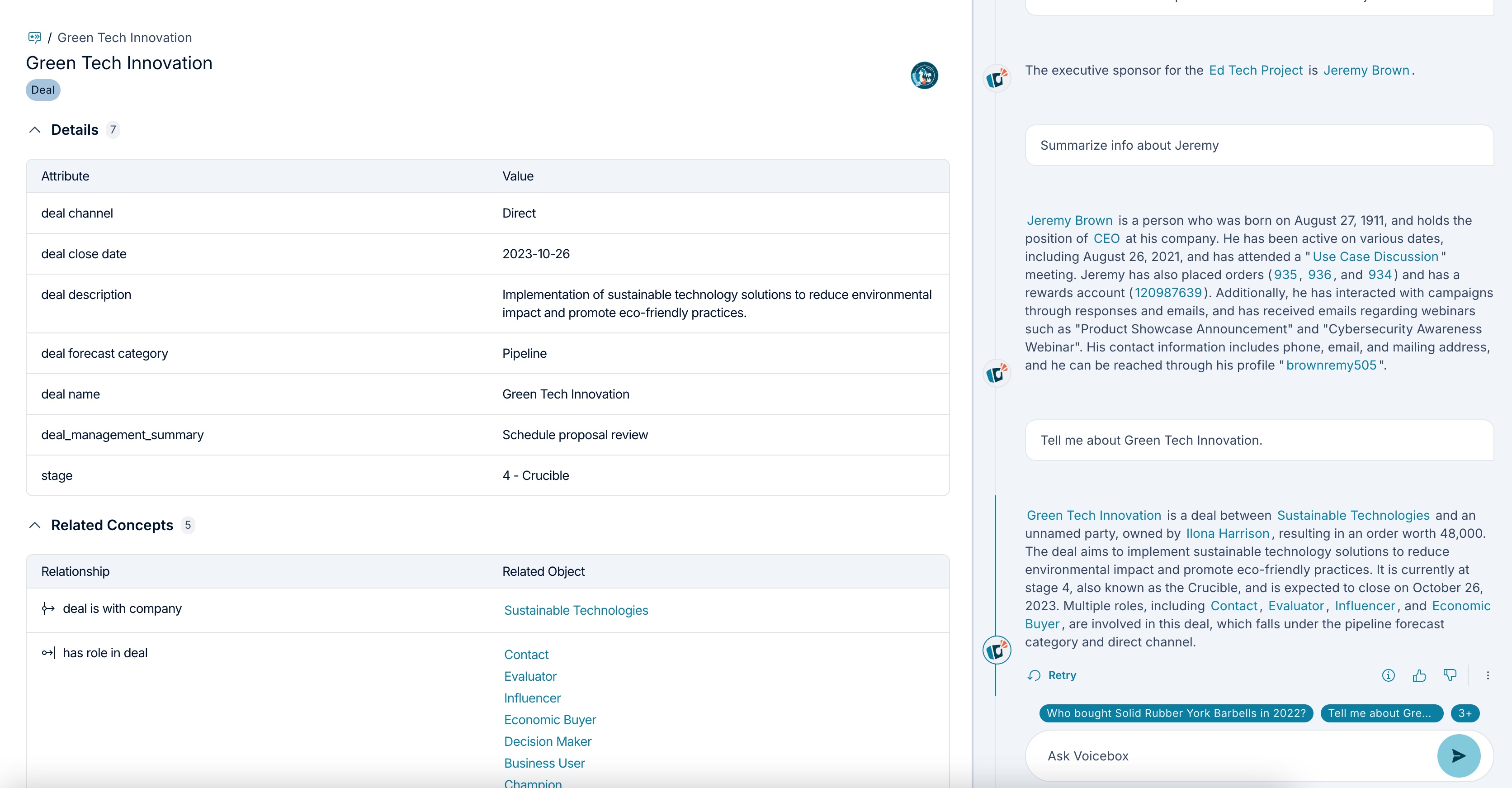Open the brownremy505 profile link

(1331, 365)
